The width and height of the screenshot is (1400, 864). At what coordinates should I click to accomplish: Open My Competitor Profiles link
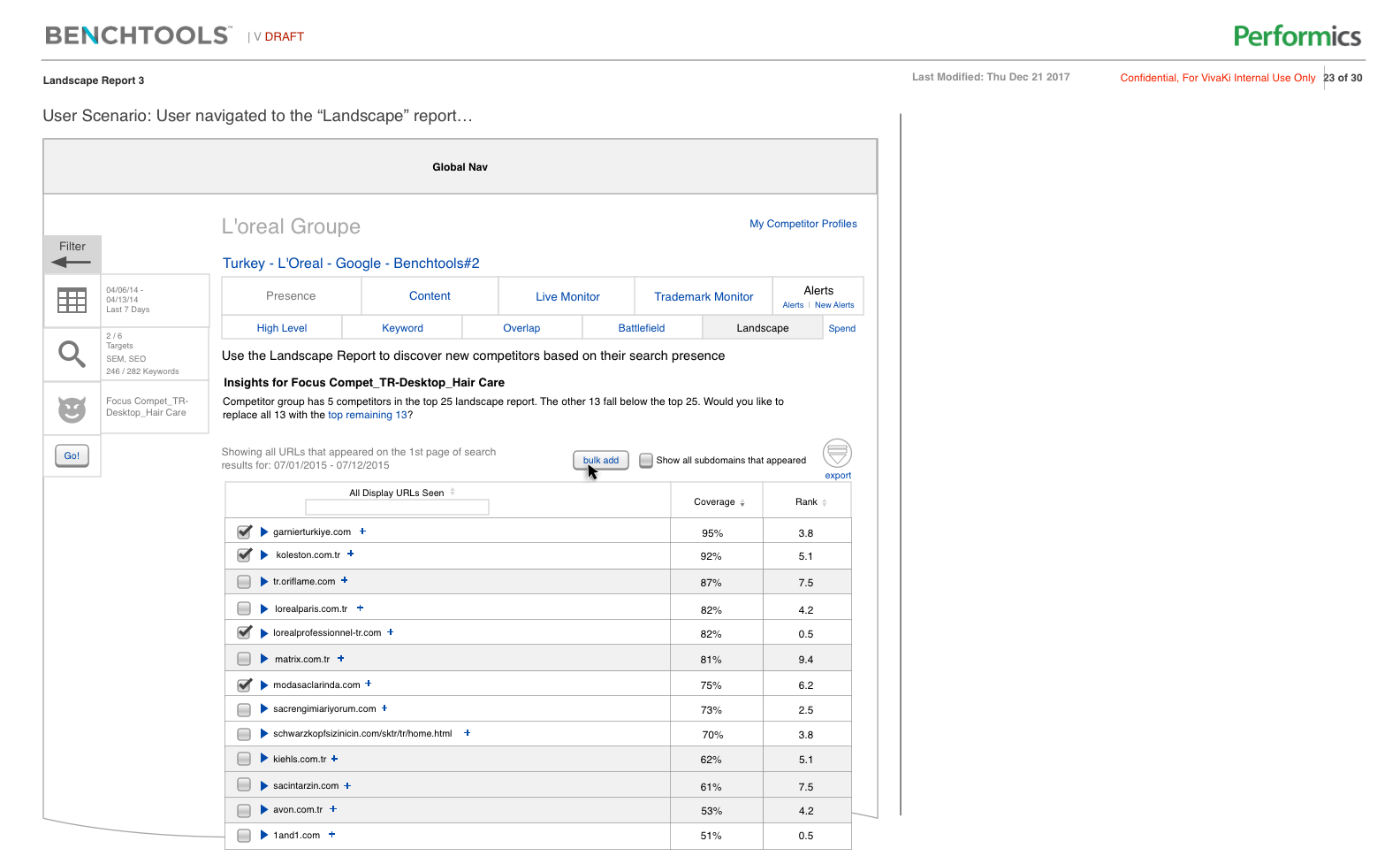[x=803, y=224]
